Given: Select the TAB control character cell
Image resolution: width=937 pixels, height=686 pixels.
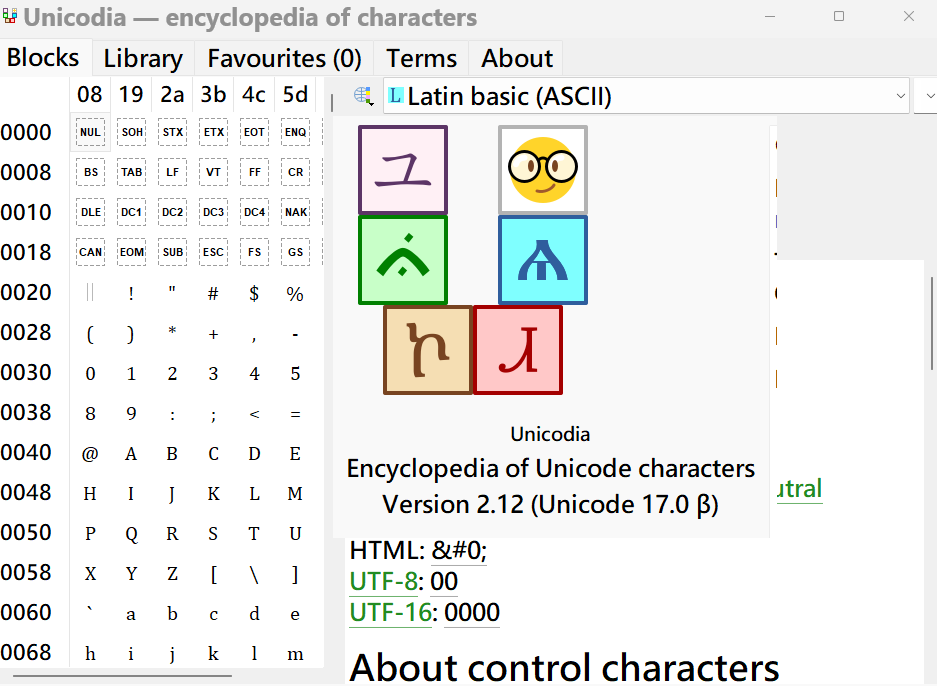Looking at the screenshot, I should click(x=131, y=172).
